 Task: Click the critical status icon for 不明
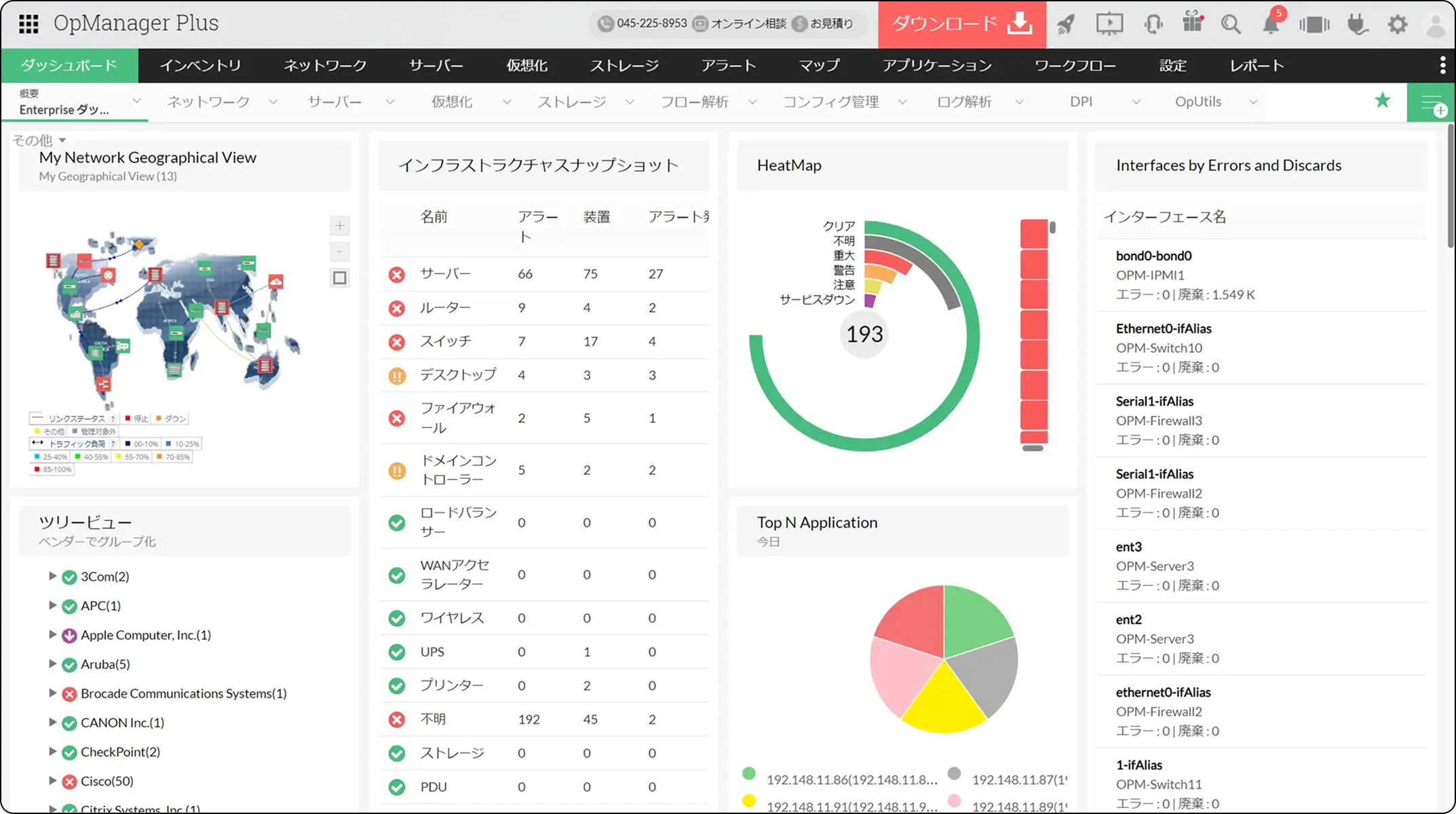(x=397, y=719)
